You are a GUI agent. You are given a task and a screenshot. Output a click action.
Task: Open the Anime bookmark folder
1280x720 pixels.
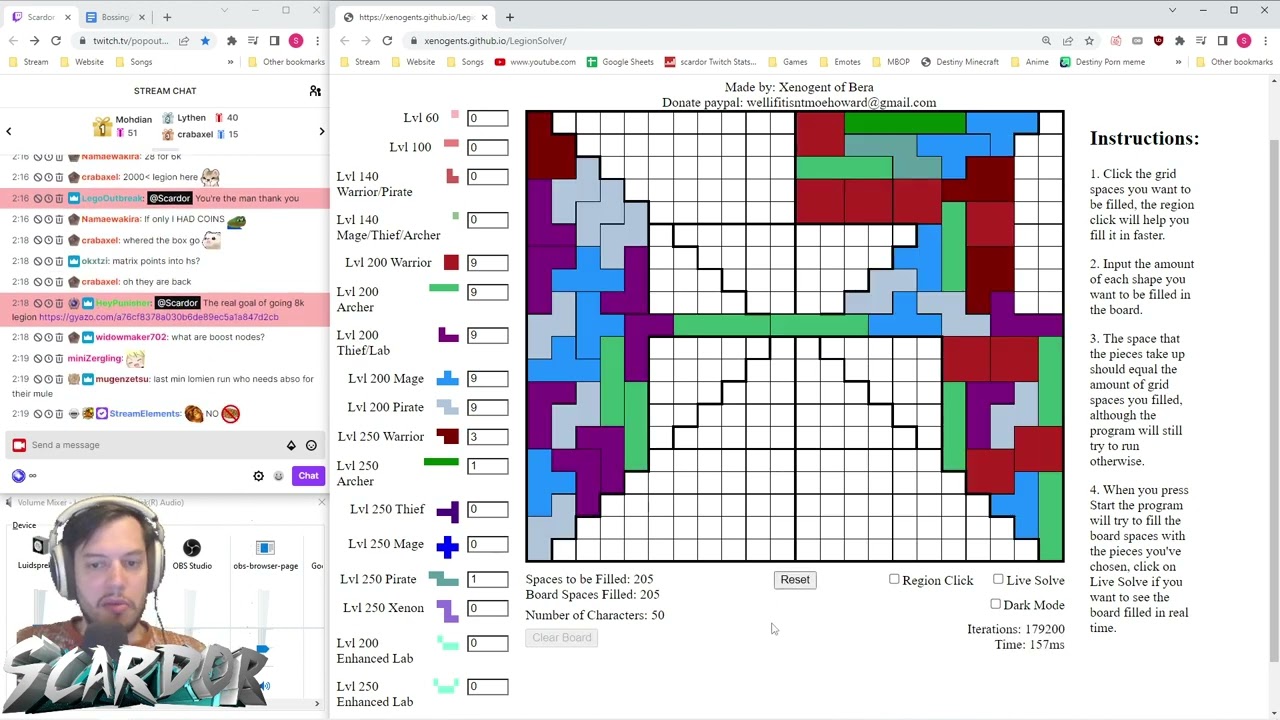1030,62
